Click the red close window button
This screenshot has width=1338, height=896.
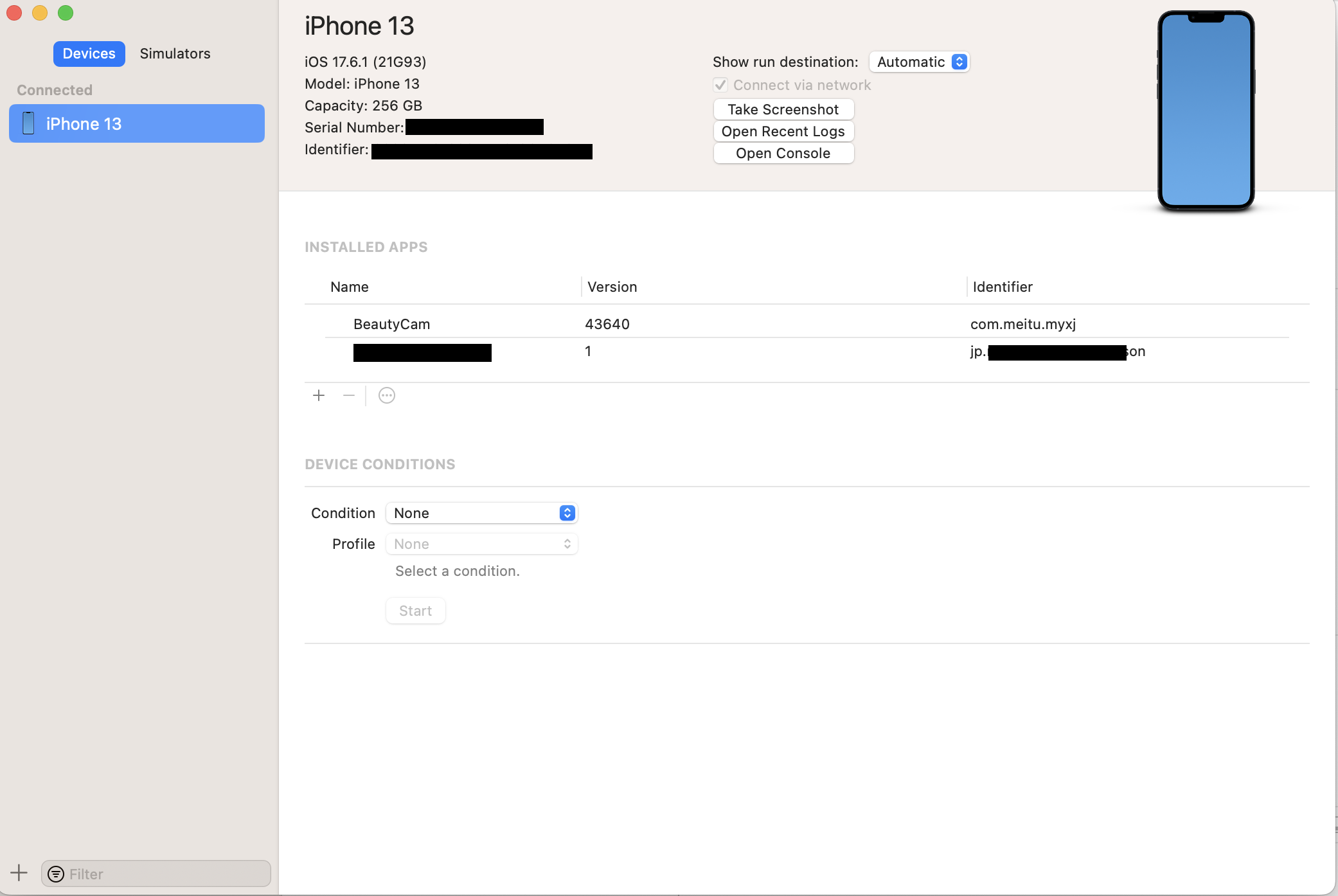14,13
